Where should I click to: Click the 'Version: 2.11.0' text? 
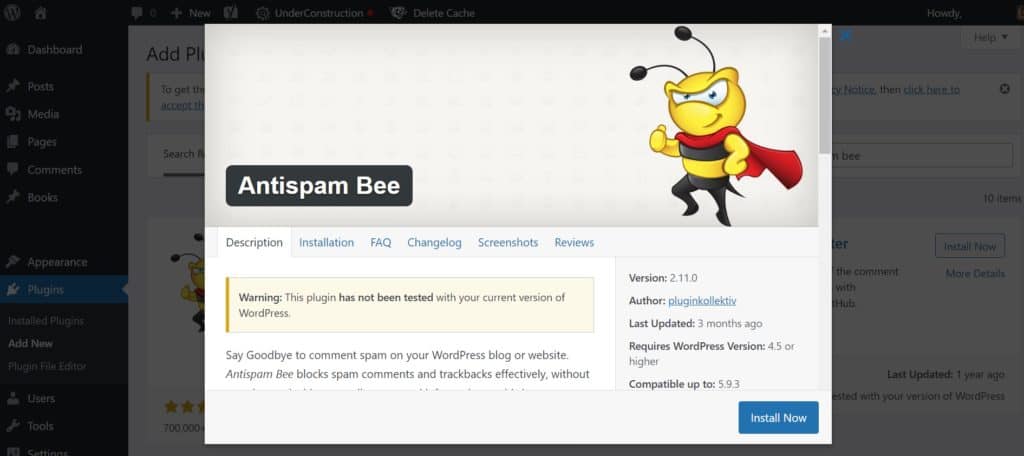coord(663,278)
